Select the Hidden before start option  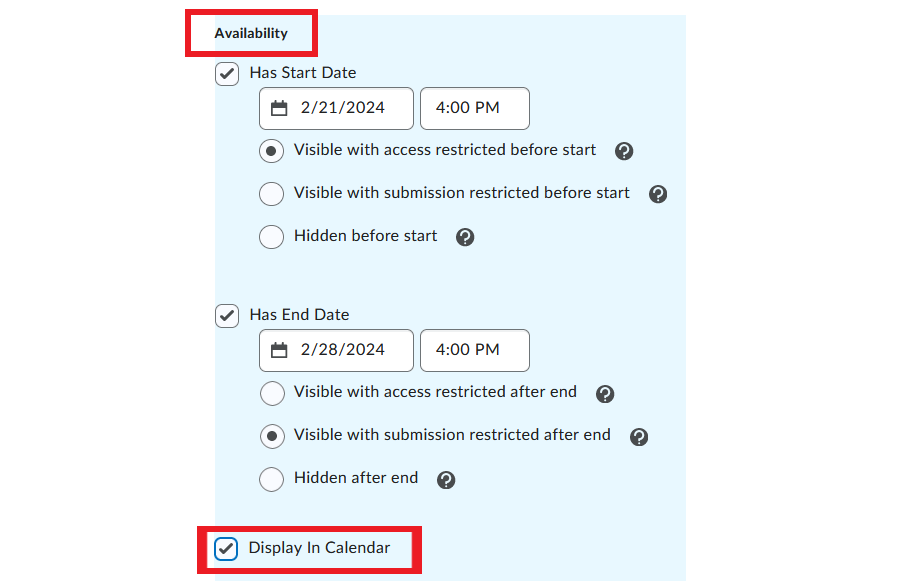[x=272, y=236]
